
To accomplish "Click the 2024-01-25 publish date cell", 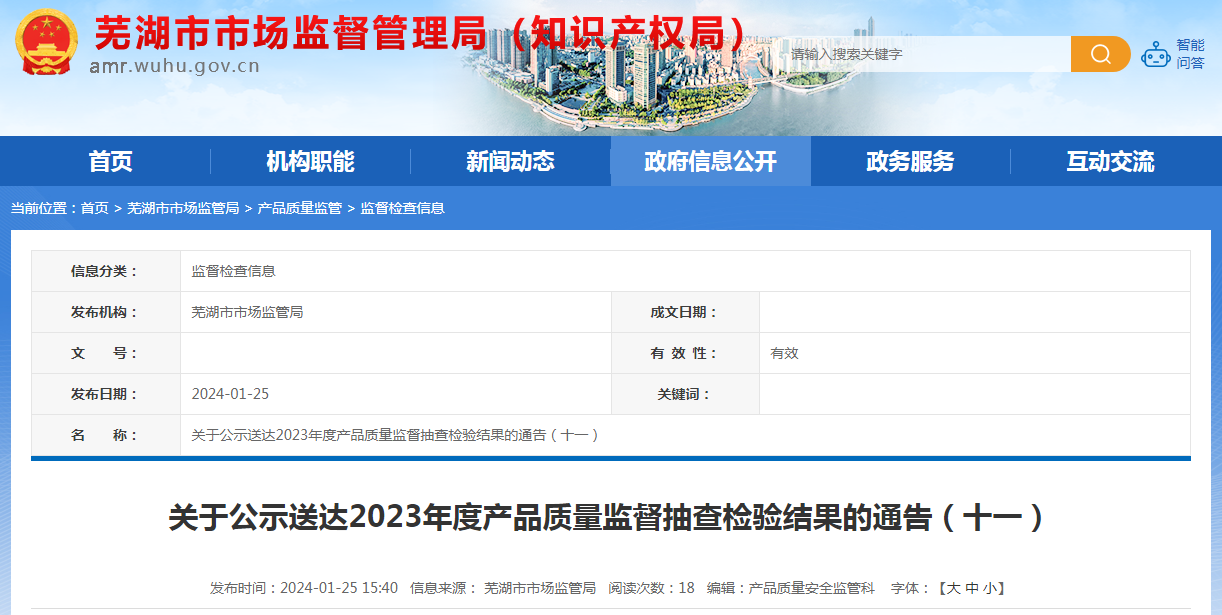I will pyautogui.click(x=230, y=394).
